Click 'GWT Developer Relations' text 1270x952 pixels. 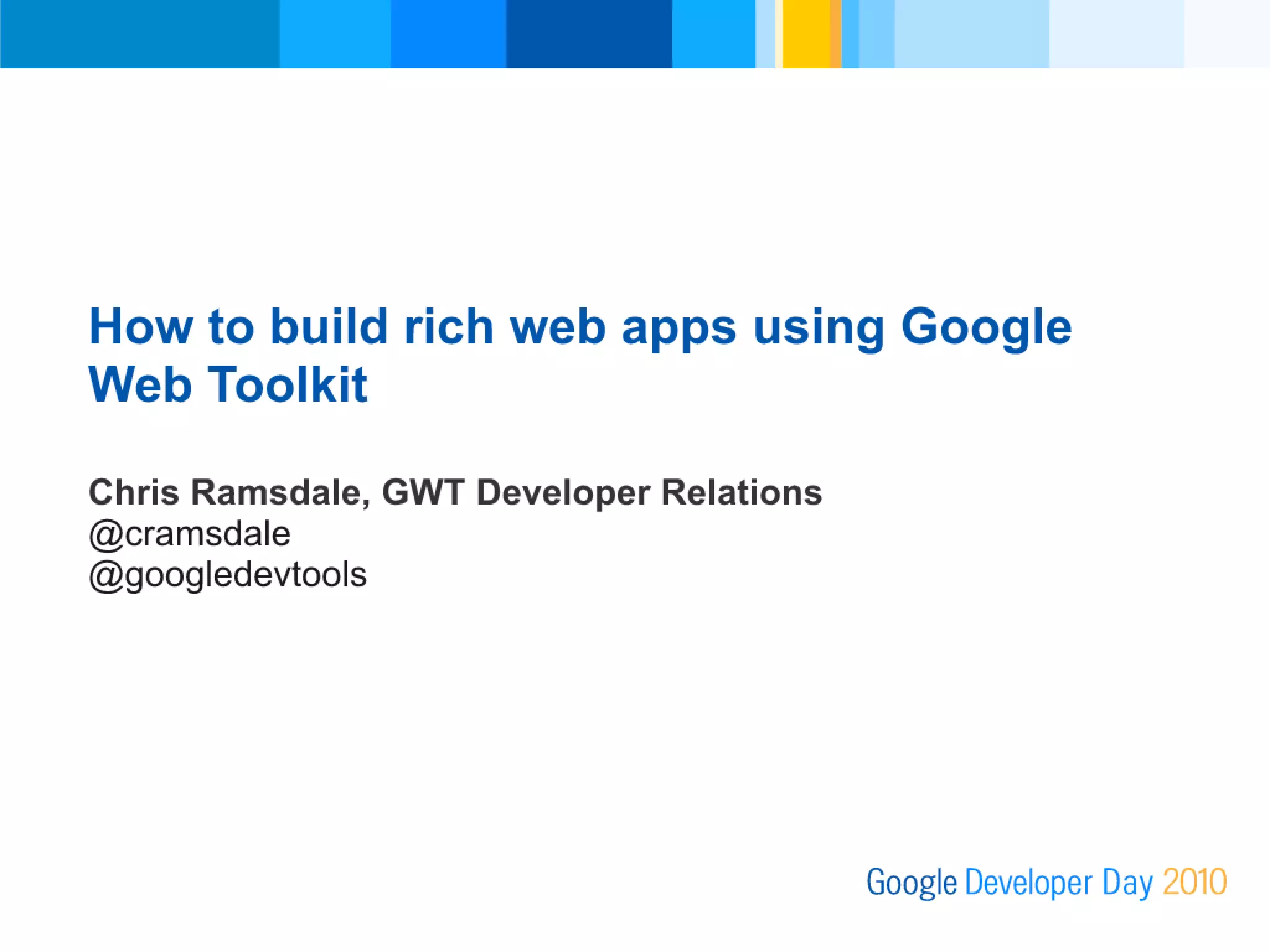pyautogui.click(x=602, y=493)
